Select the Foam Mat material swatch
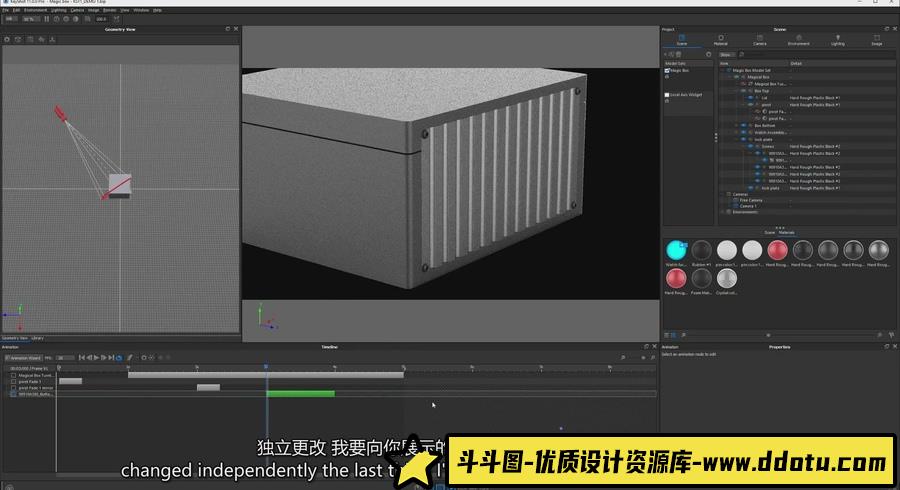The width and height of the screenshot is (900, 490). tap(701, 278)
